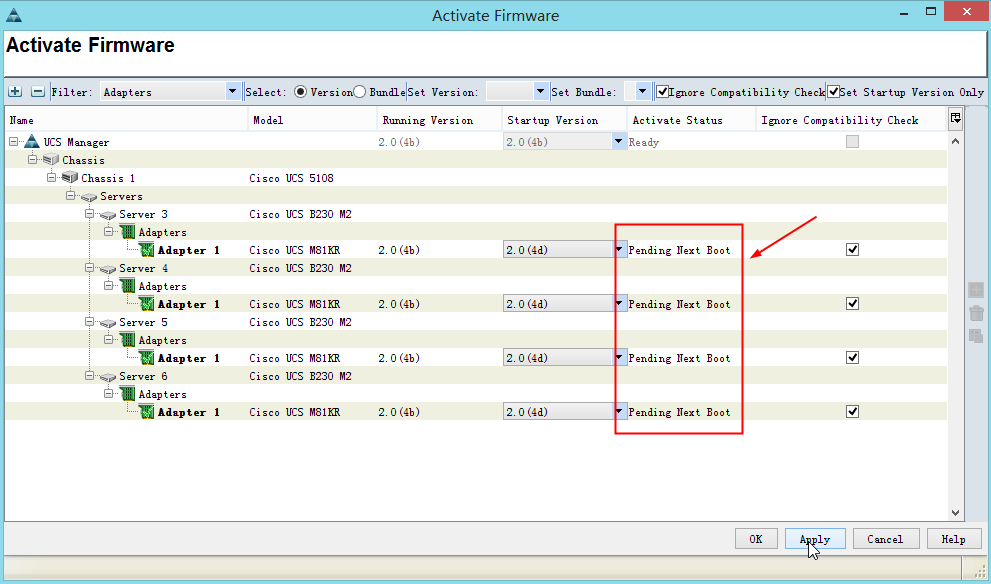Image resolution: width=991 pixels, height=584 pixels.
Task: Click the Running Version column header
Action: (x=440, y=120)
